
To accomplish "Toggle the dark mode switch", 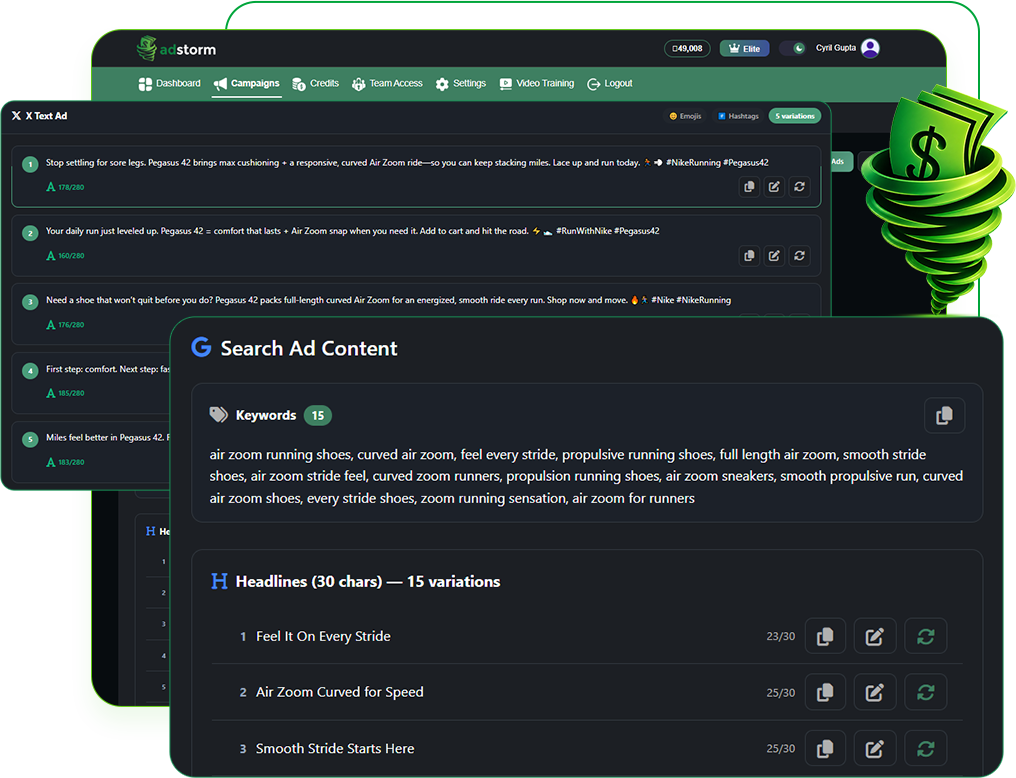I will (x=793, y=48).
